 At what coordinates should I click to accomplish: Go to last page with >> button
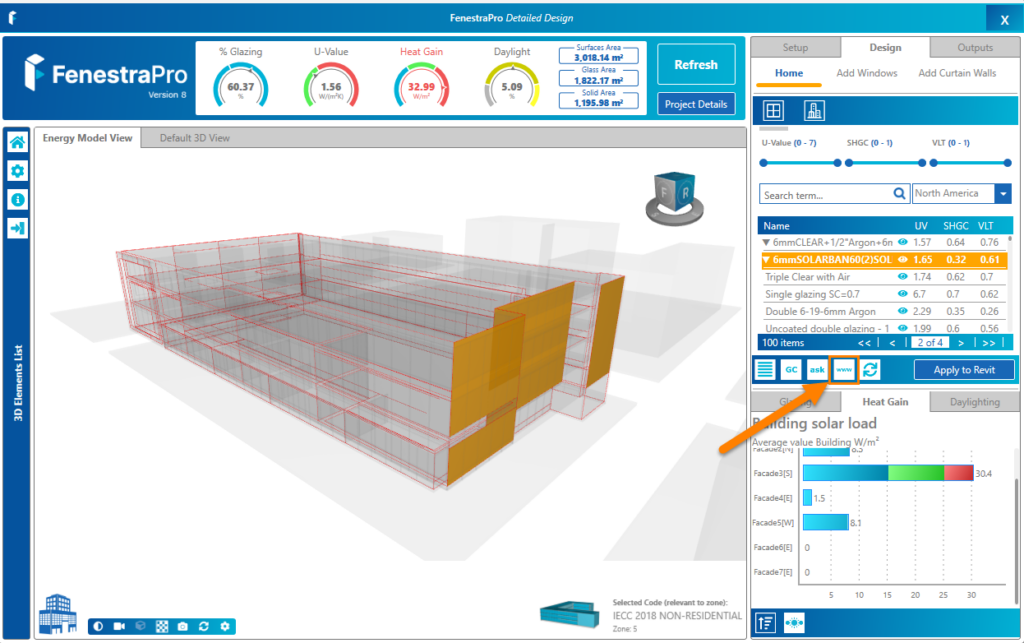pyautogui.click(x=989, y=343)
